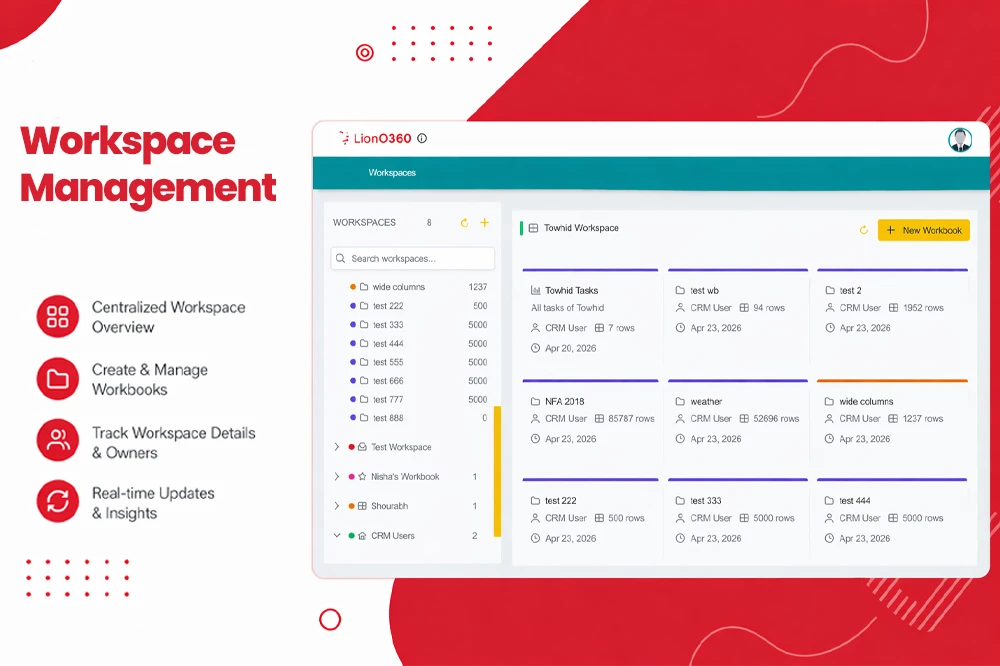
Task: Add a new workspace with plus icon
Action: point(485,223)
